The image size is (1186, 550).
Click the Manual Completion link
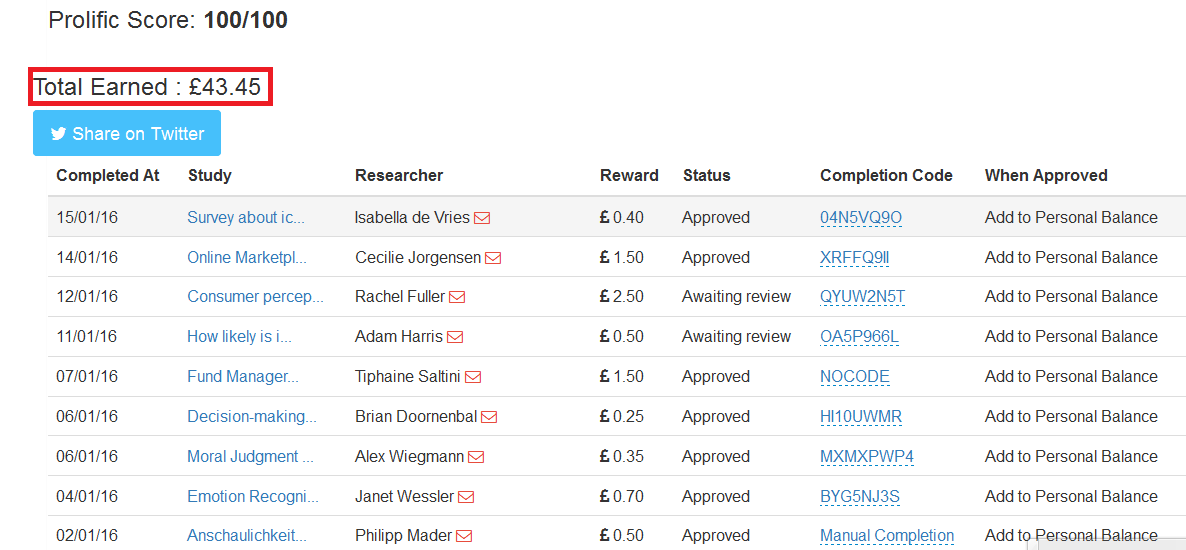pos(887,536)
